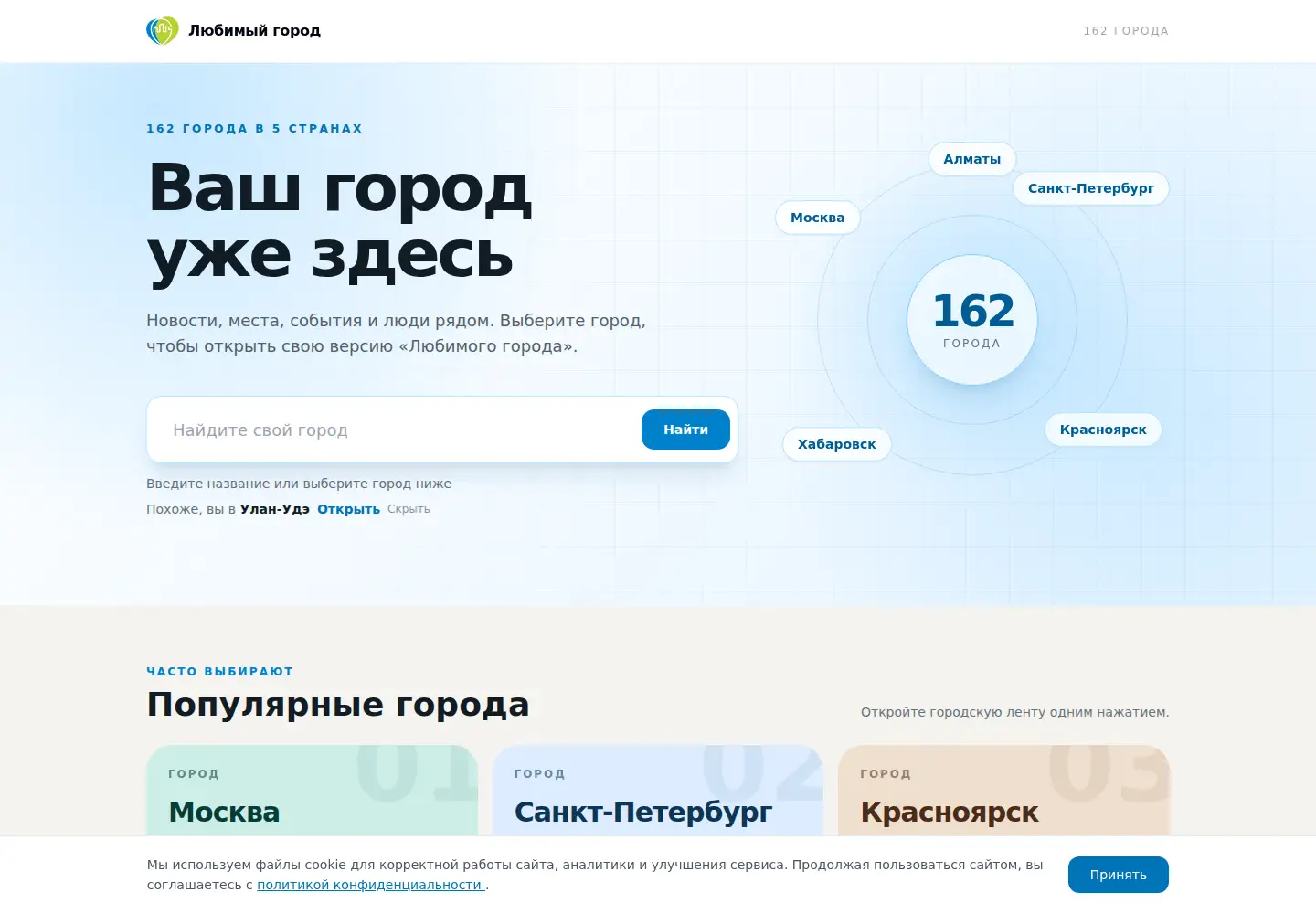Hide the city suggestion with Скрыть
Screen dimensions: 1316x914
pos(409,509)
